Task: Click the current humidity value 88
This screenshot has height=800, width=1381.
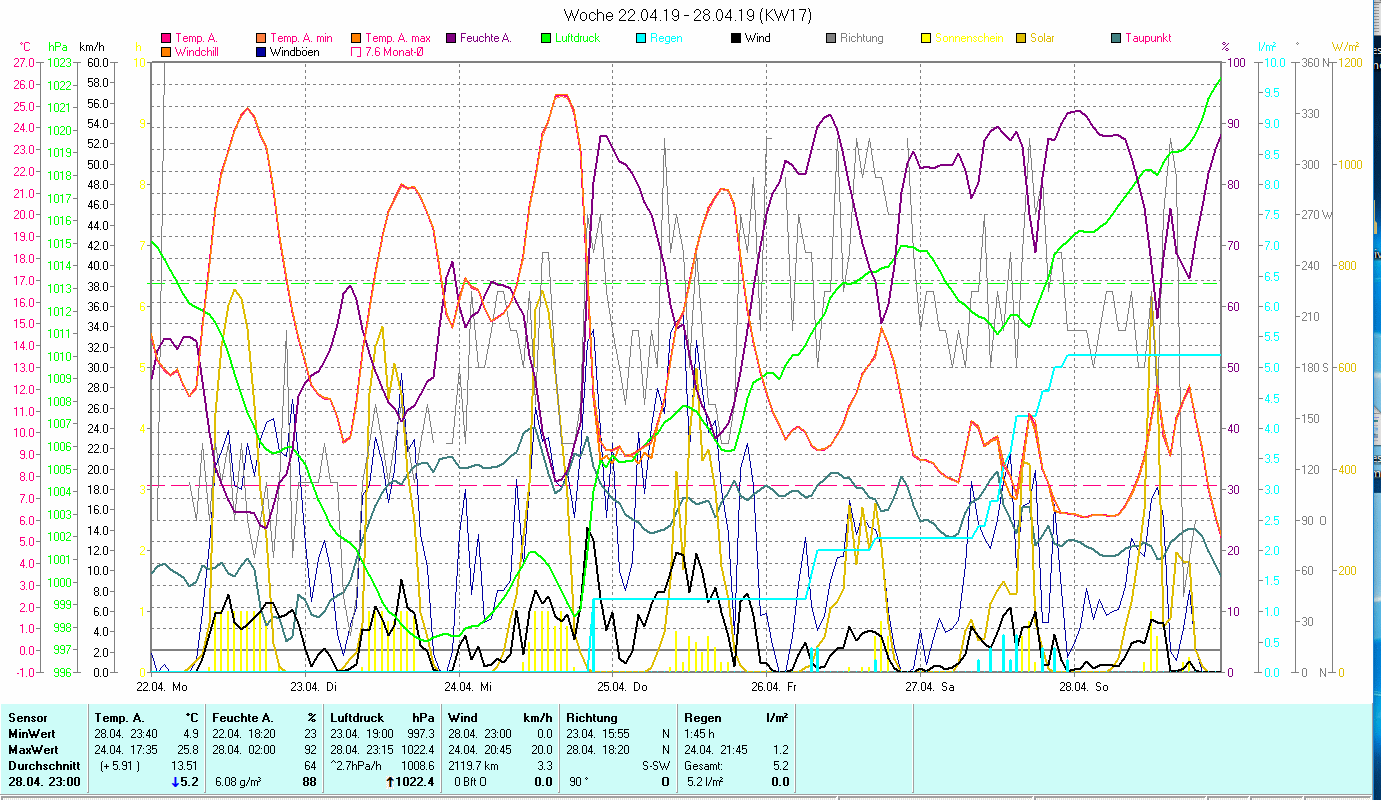Action: pos(310,782)
